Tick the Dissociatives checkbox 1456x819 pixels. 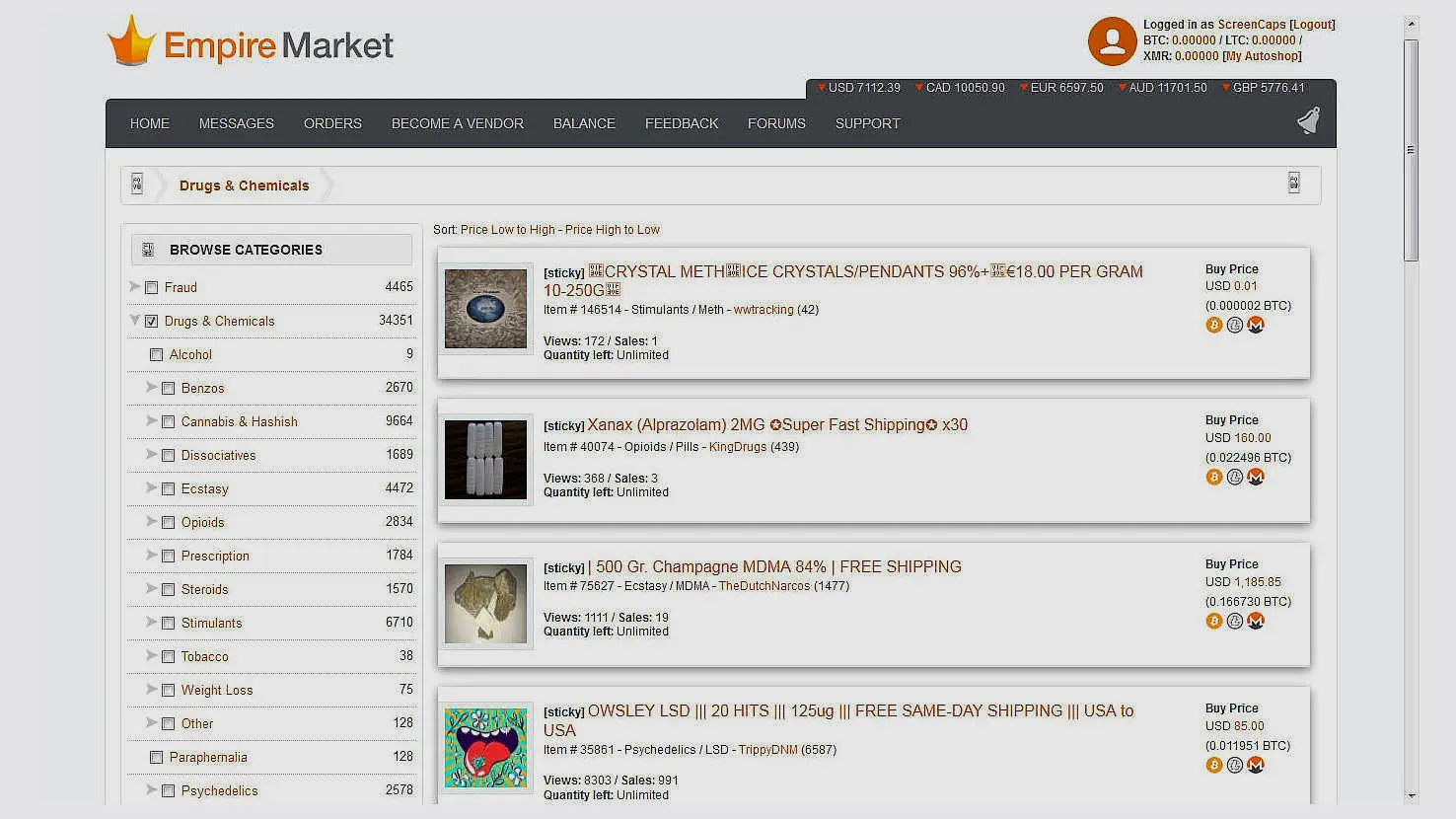pos(169,456)
